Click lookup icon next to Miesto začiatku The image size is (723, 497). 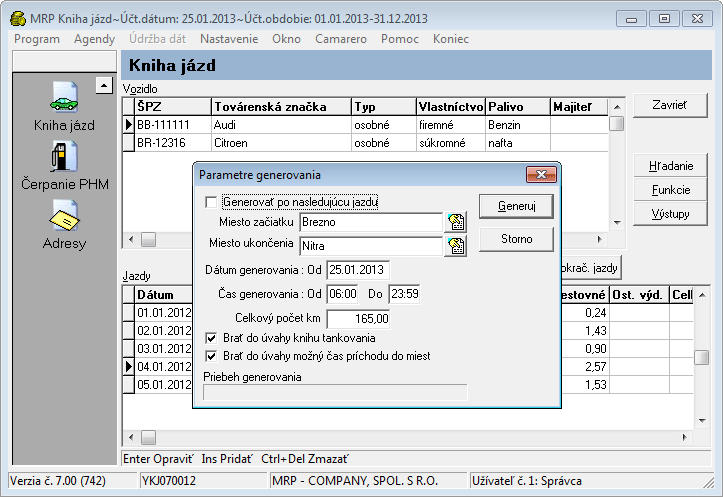(456, 222)
